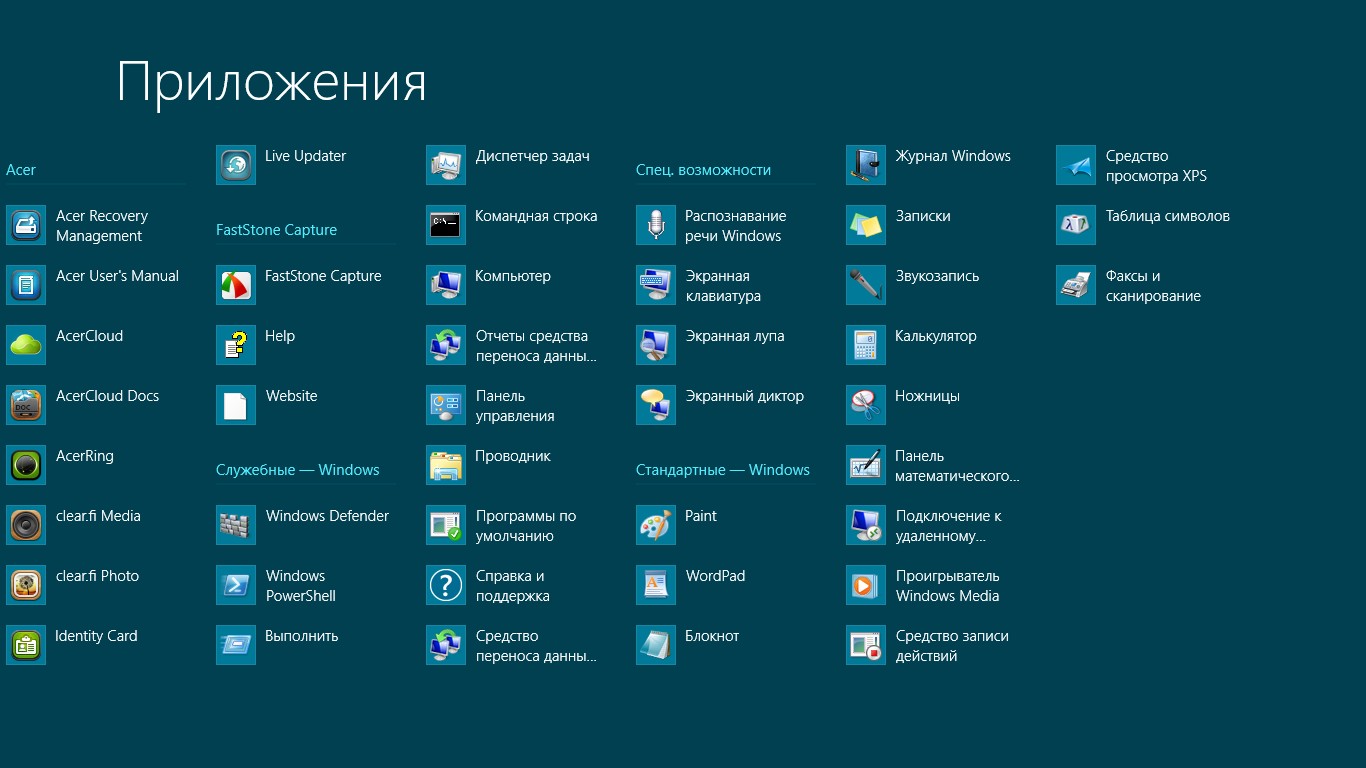Launch Калькулятор from the apps list
This screenshot has height=768, width=1366.
point(866,345)
